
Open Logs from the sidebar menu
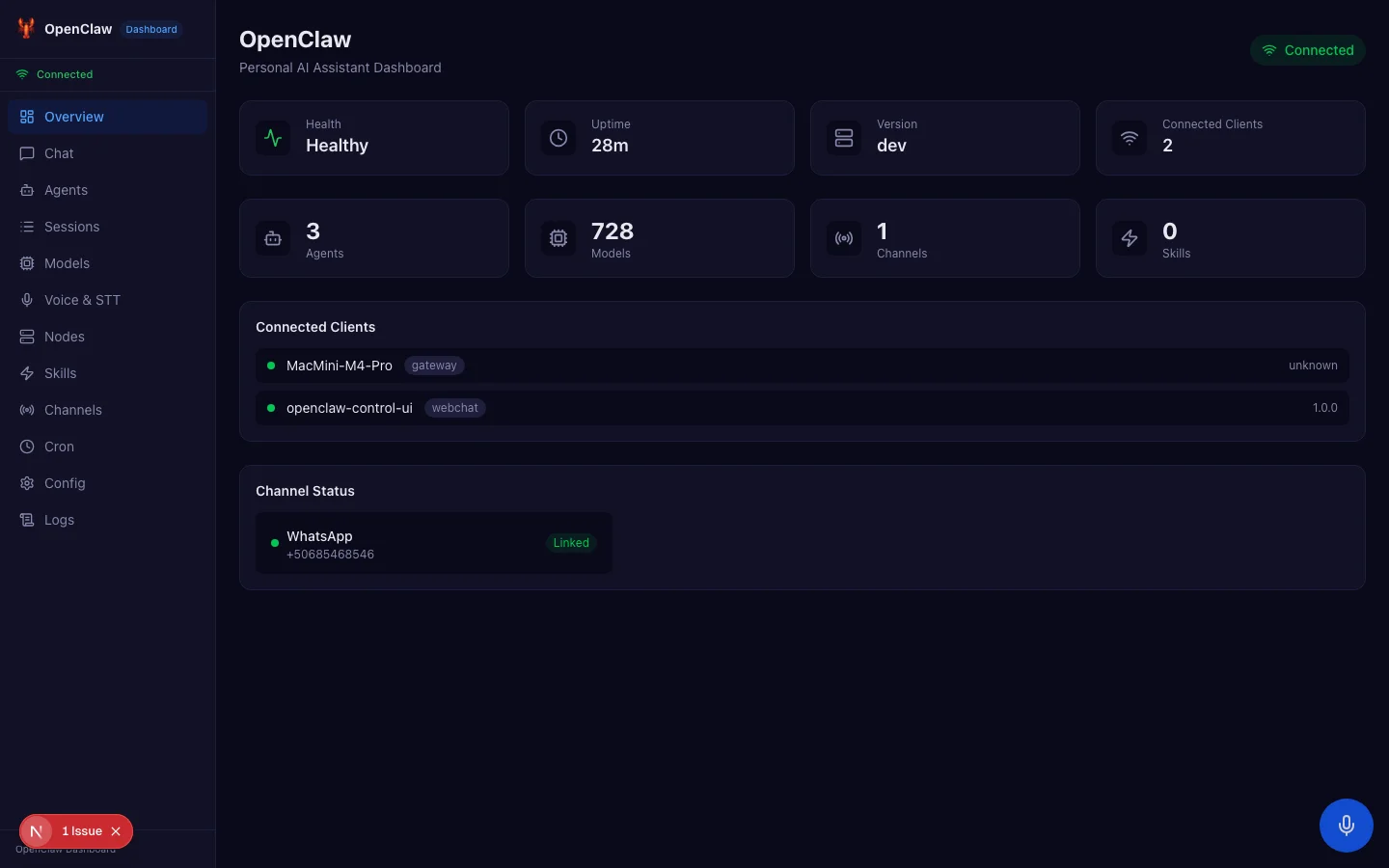pos(58,520)
